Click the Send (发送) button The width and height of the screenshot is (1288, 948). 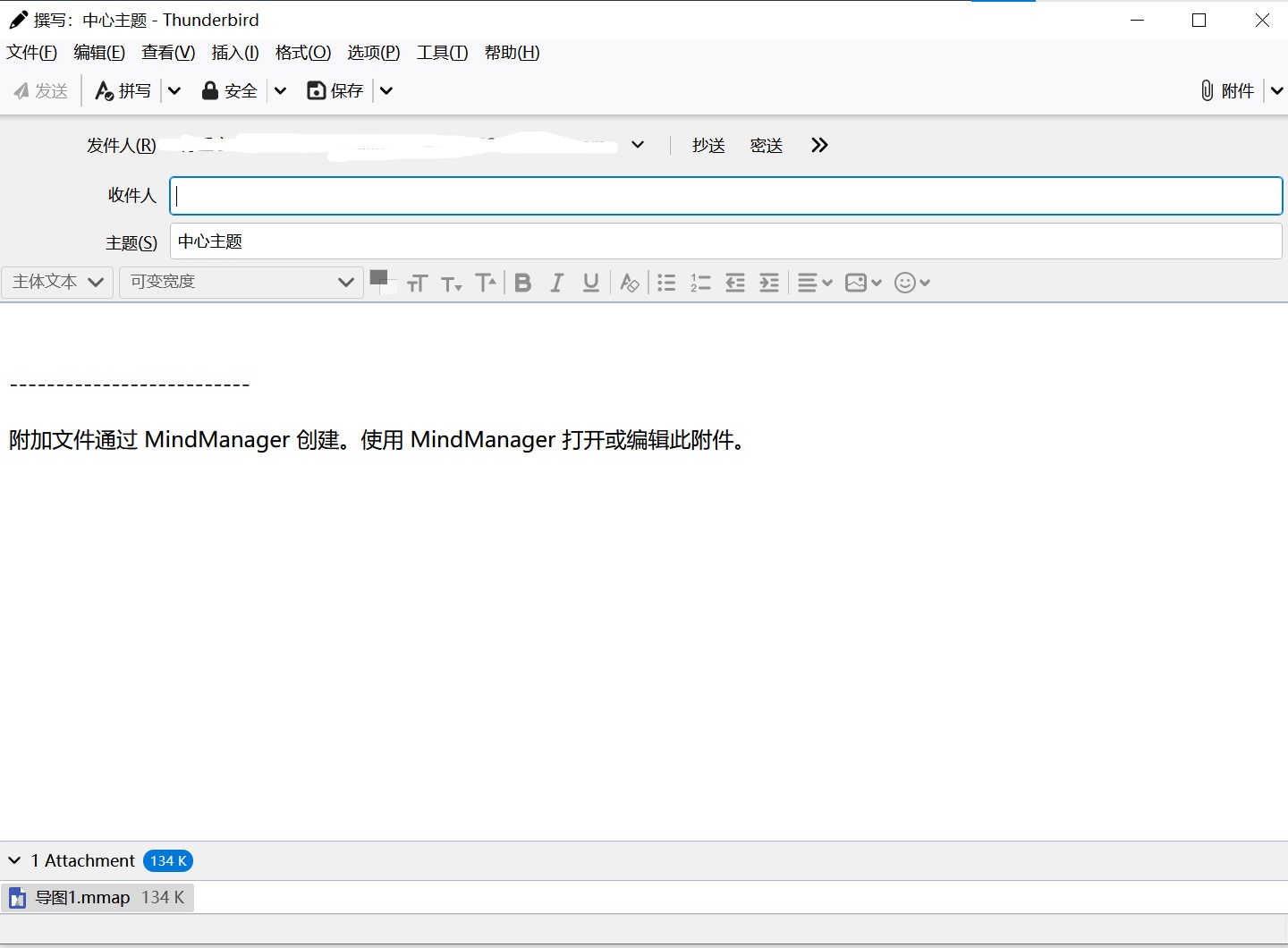point(41,90)
